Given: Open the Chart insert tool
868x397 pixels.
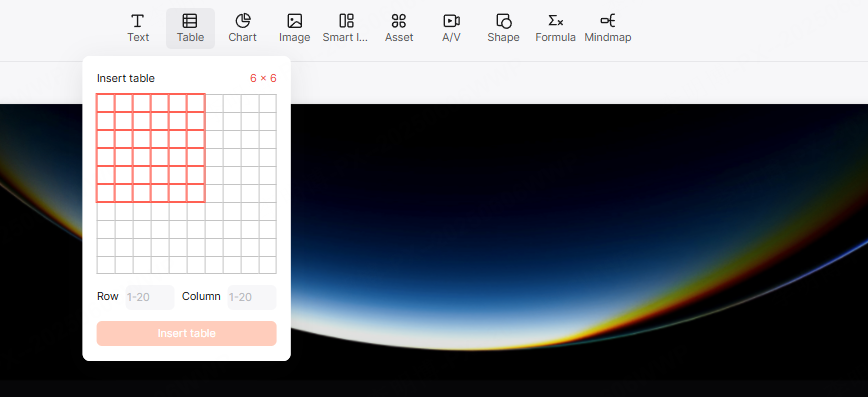Looking at the screenshot, I should point(242,28).
